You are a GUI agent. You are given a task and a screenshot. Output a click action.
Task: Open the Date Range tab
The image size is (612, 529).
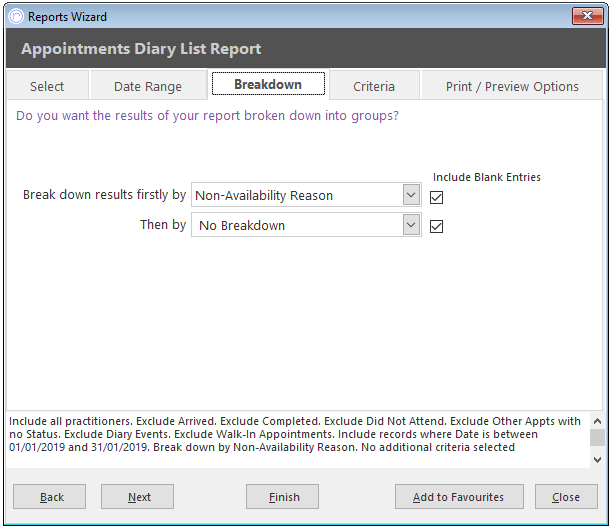point(148,86)
